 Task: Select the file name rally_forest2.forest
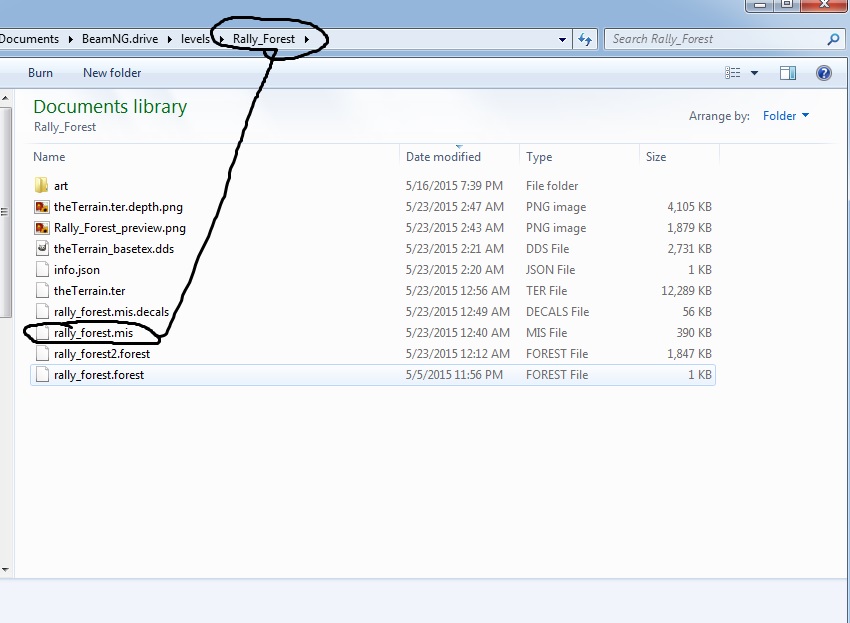(102, 354)
